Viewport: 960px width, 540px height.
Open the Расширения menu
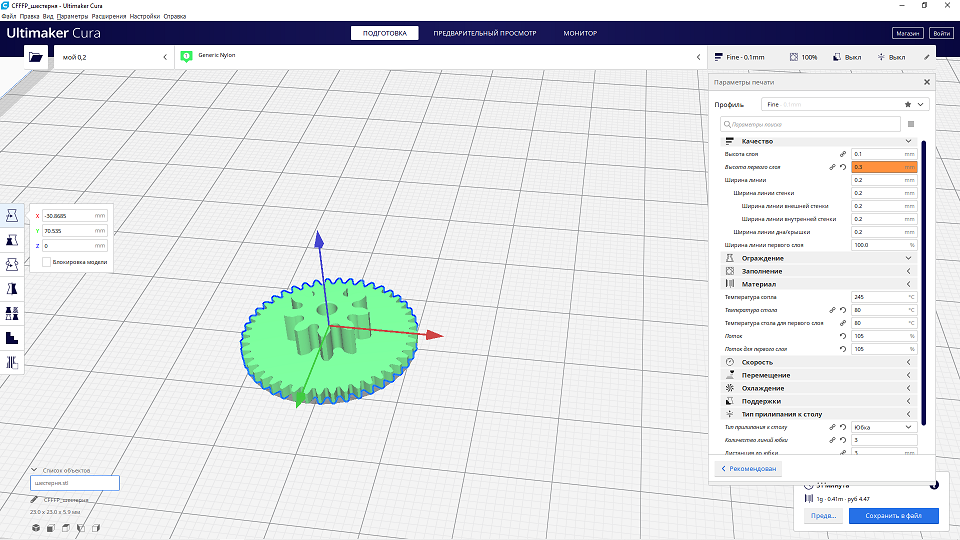[110, 17]
